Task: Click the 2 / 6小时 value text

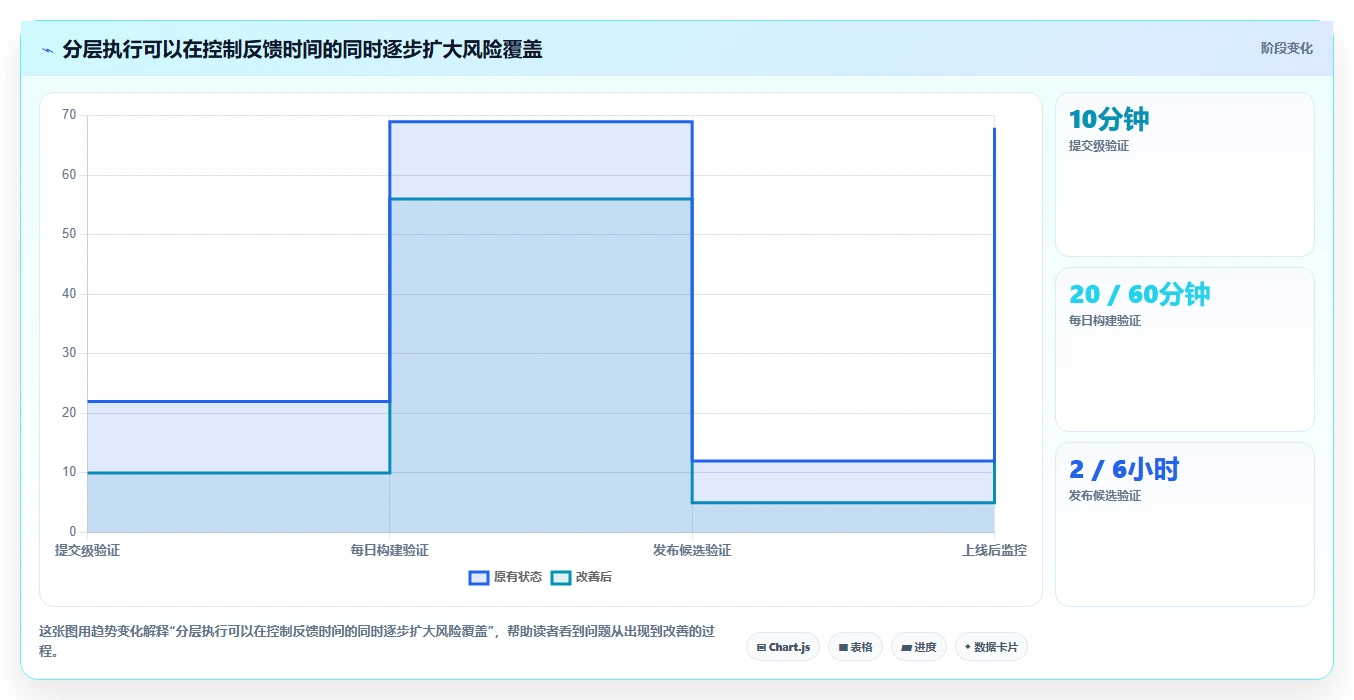Action: coord(1125,470)
